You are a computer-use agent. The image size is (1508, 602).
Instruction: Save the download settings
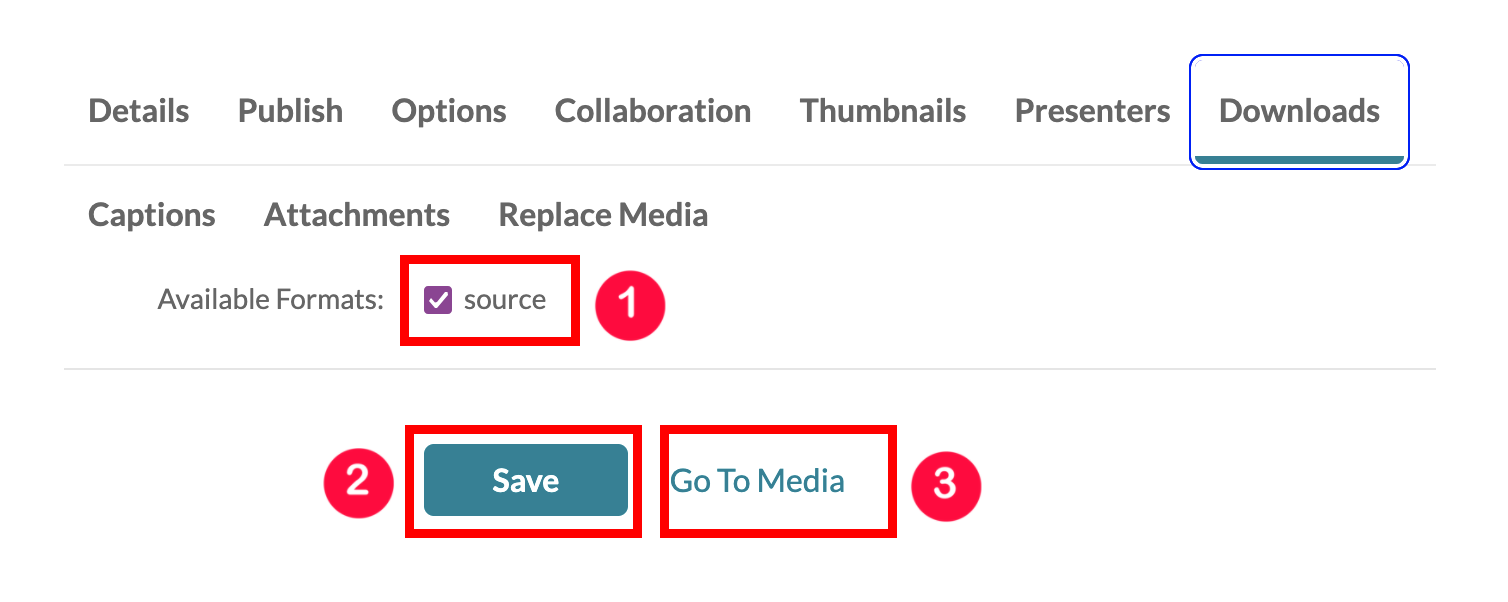click(x=524, y=480)
